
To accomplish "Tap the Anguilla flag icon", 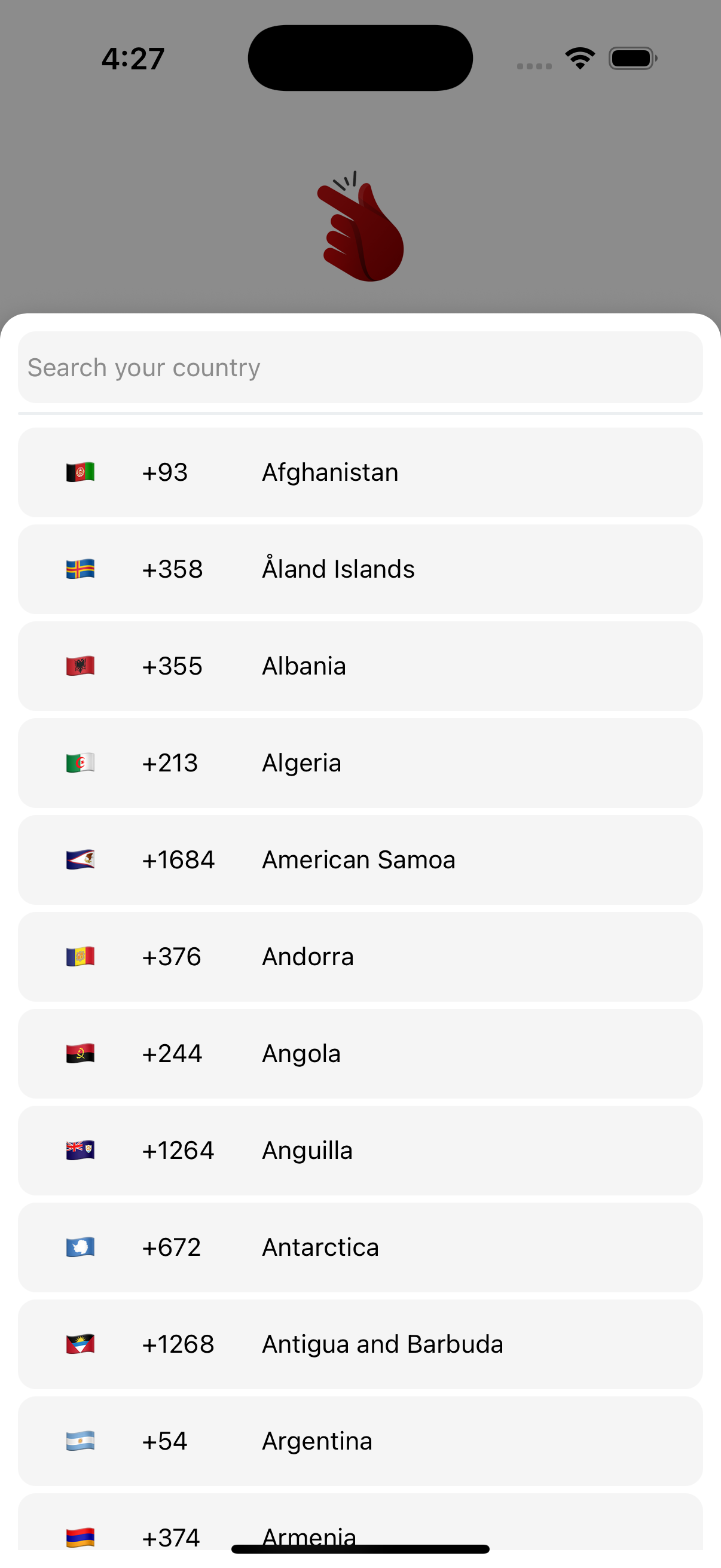I will 80,1150.
